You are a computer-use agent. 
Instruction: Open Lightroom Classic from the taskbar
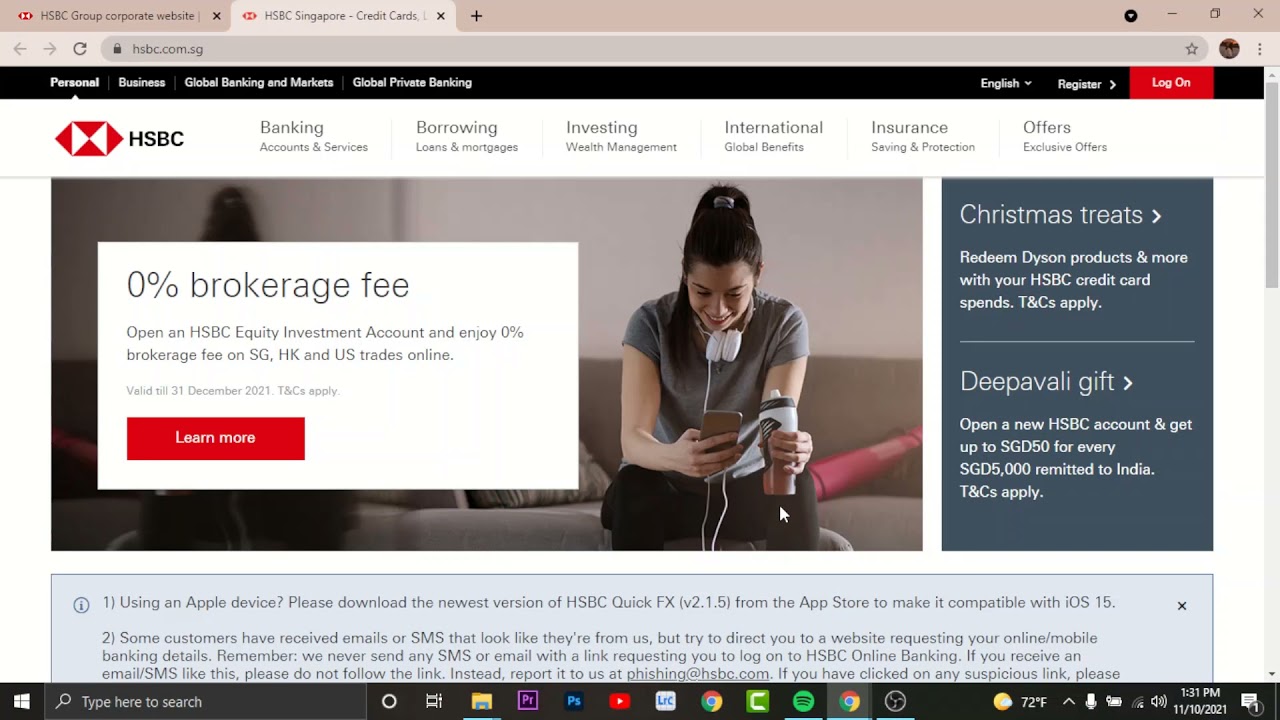pyautogui.click(x=665, y=701)
